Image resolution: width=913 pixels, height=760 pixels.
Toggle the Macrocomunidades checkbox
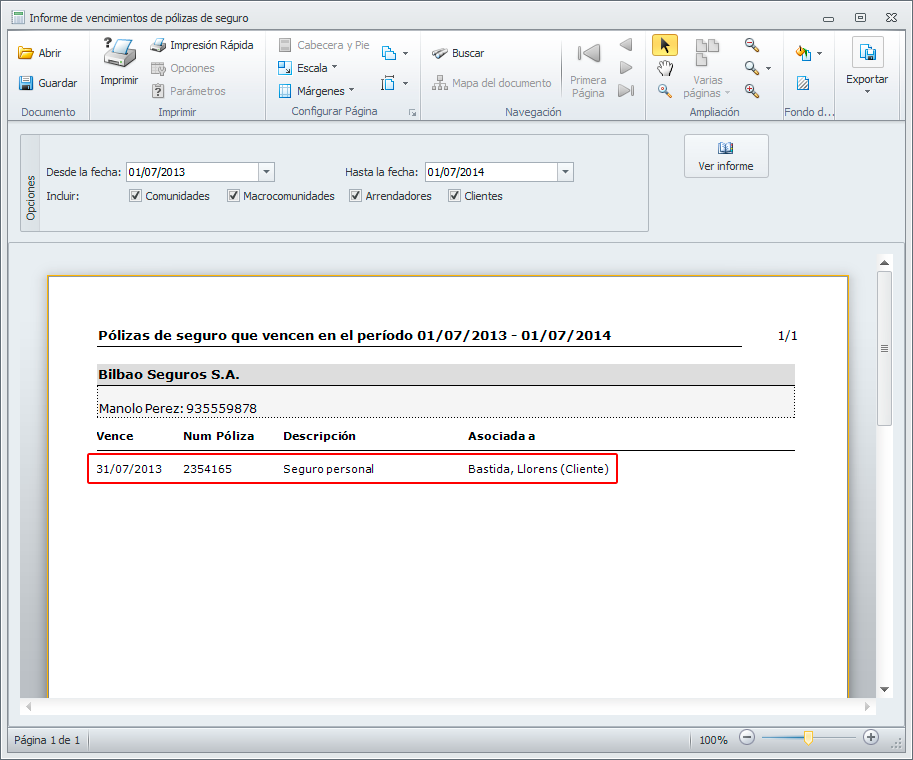pyautogui.click(x=233, y=196)
